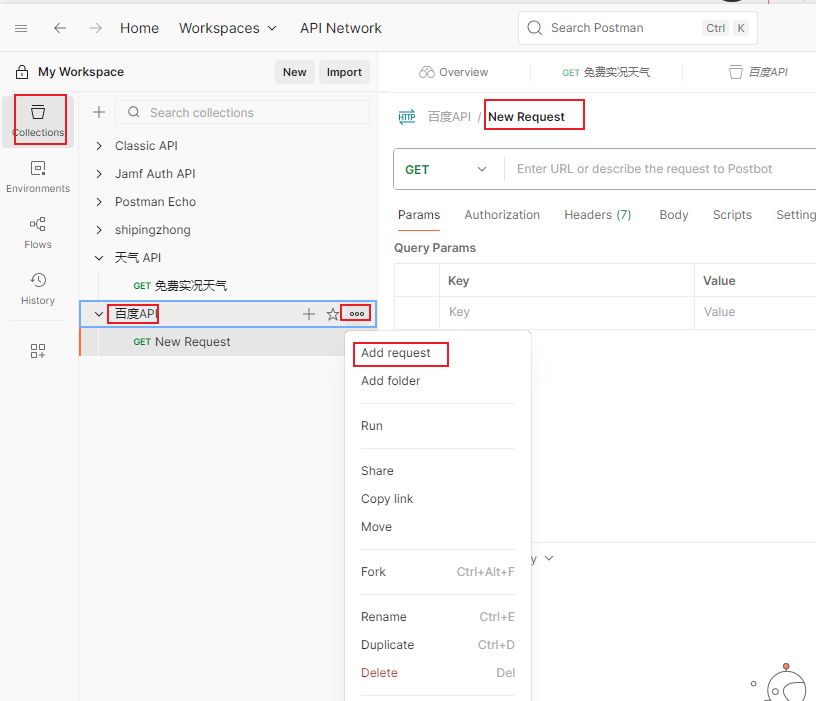Click the back navigation arrow
Screen dimensions: 816x701
click(x=60, y=28)
